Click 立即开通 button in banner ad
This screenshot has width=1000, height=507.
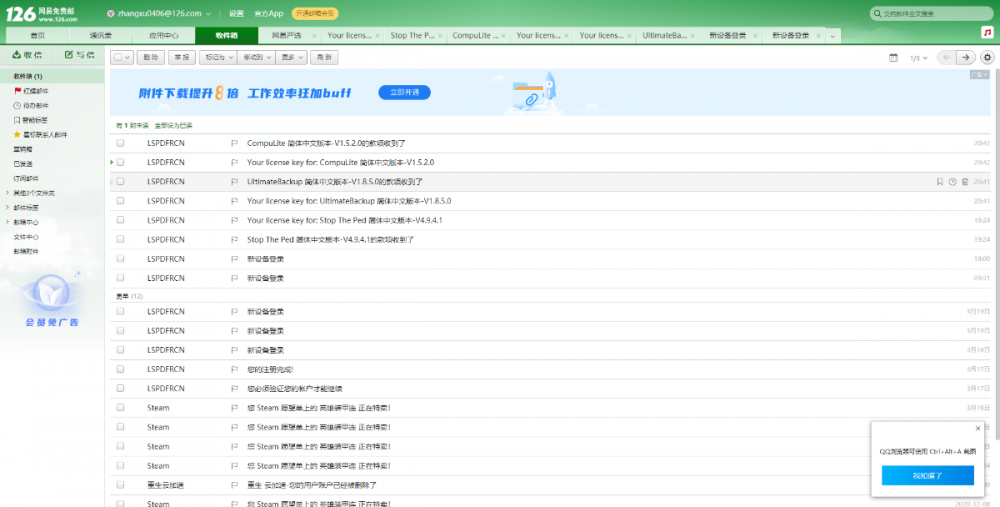(x=404, y=92)
